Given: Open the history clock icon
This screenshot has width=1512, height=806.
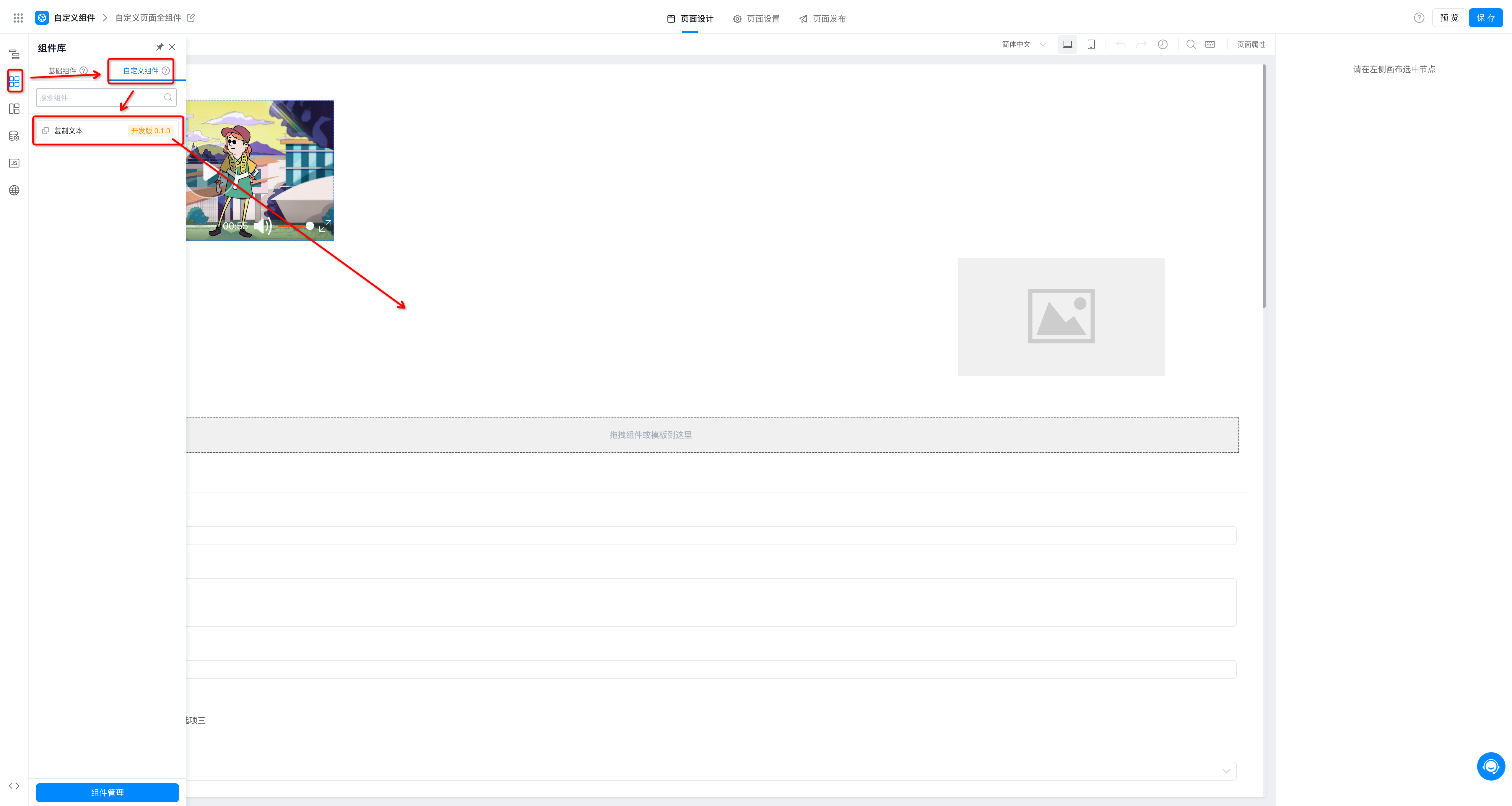Looking at the screenshot, I should [1163, 45].
